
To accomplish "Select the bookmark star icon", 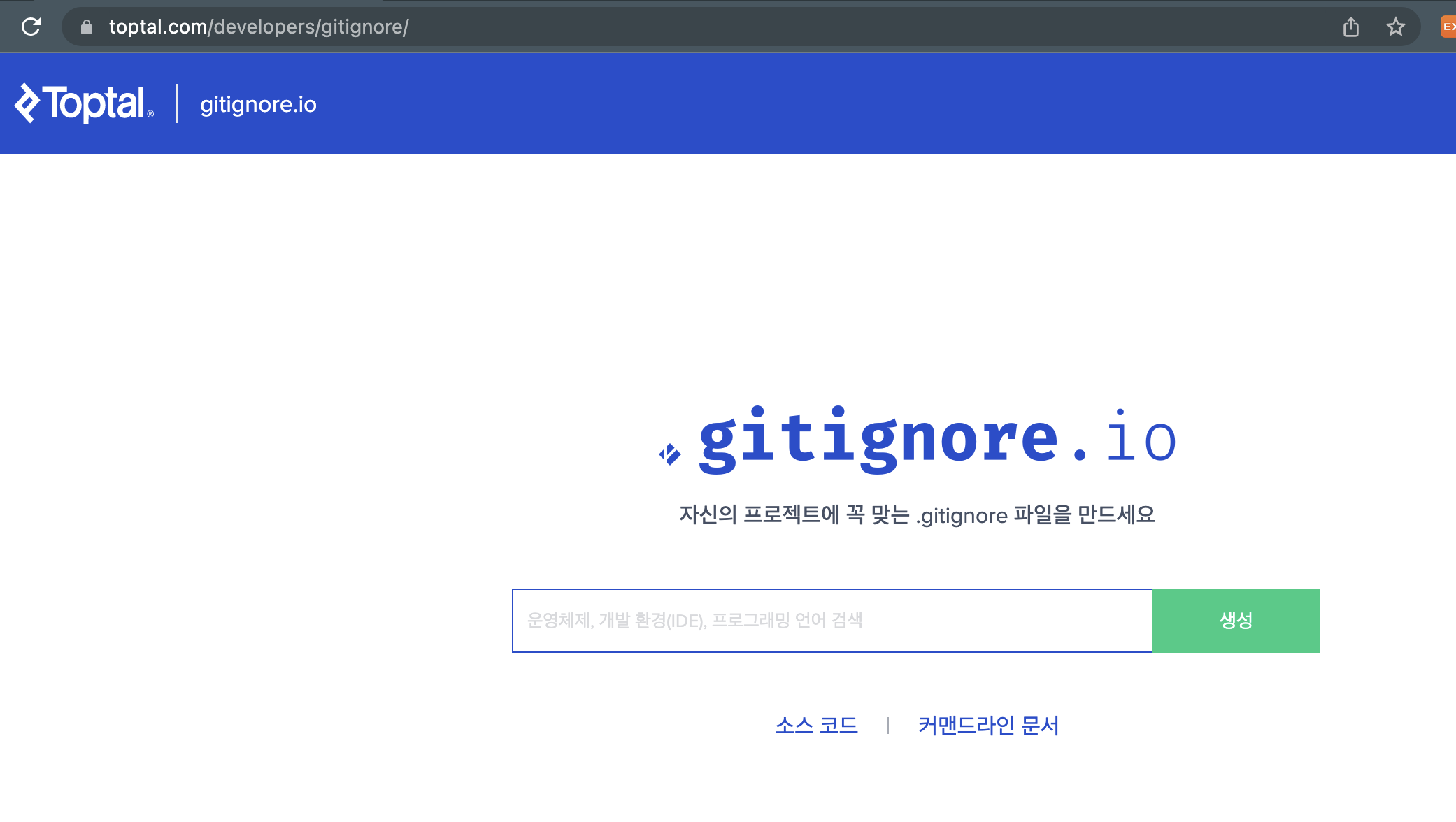I will 1396,27.
